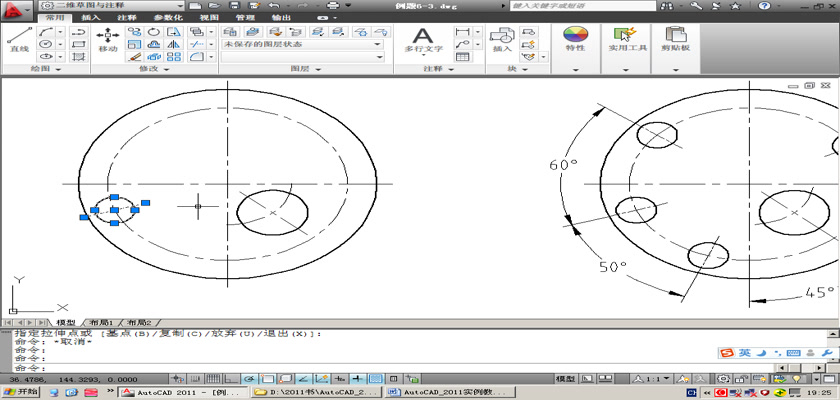Click the Insert block (插入) icon

pyautogui.click(x=502, y=39)
